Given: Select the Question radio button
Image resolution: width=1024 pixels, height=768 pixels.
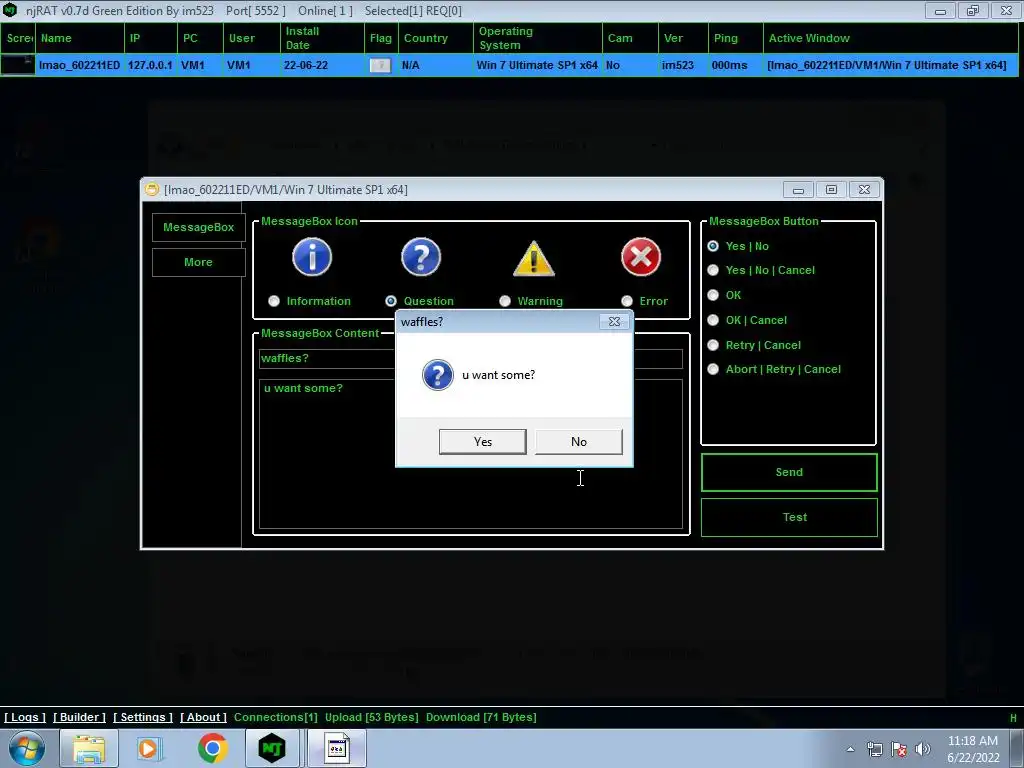Looking at the screenshot, I should [391, 301].
